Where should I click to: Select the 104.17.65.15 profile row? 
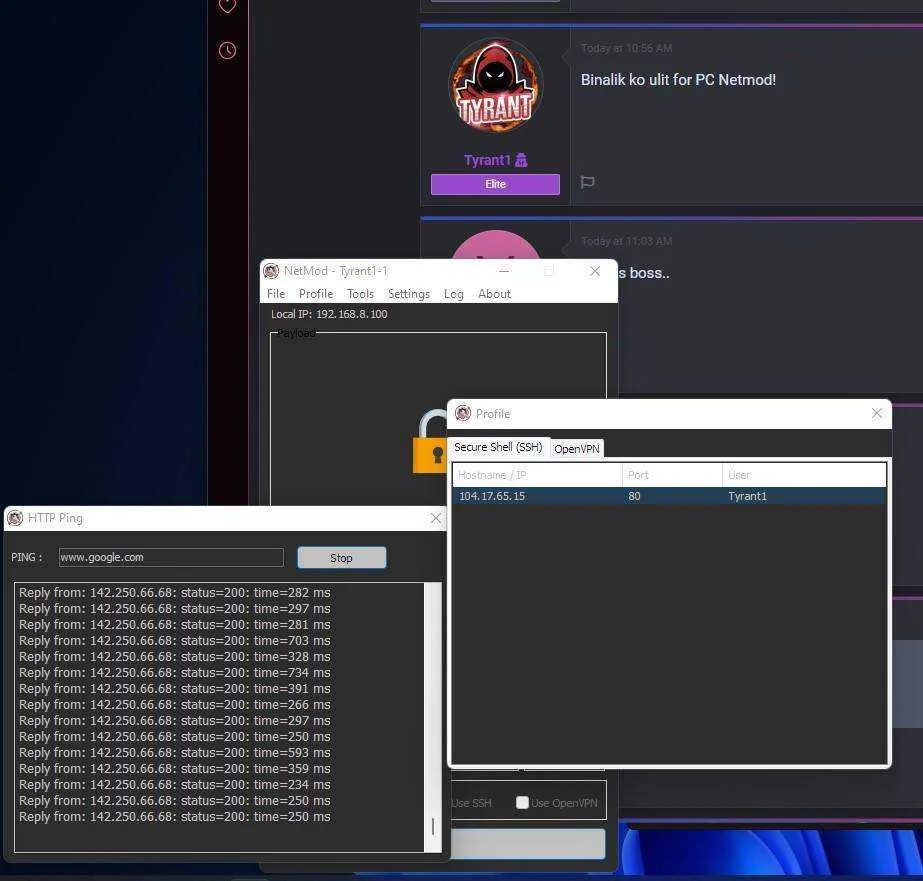point(669,496)
